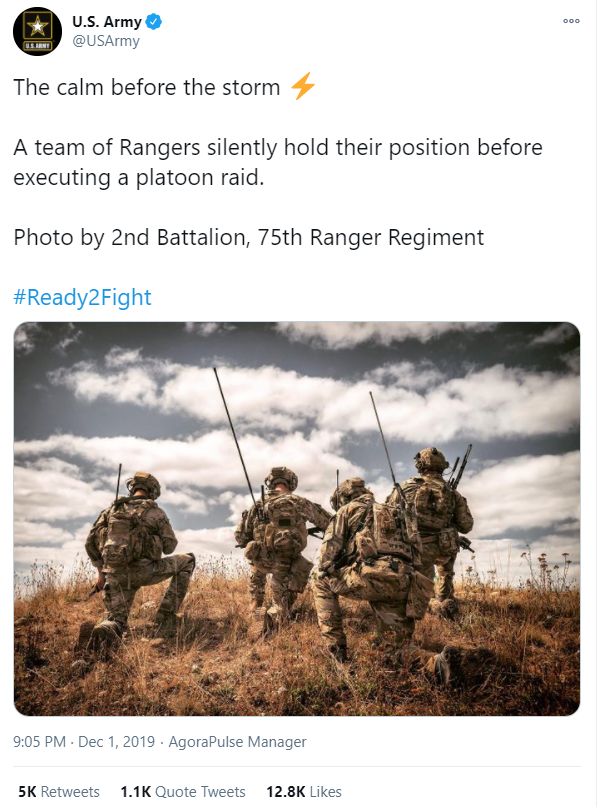View the 12.8K Likes list

coord(304,791)
